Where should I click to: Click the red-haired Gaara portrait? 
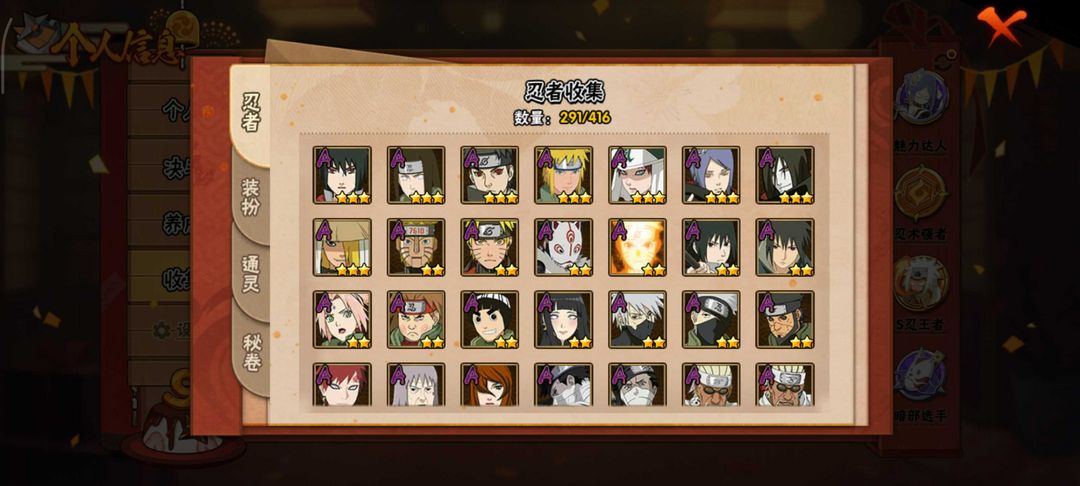tap(342, 384)
